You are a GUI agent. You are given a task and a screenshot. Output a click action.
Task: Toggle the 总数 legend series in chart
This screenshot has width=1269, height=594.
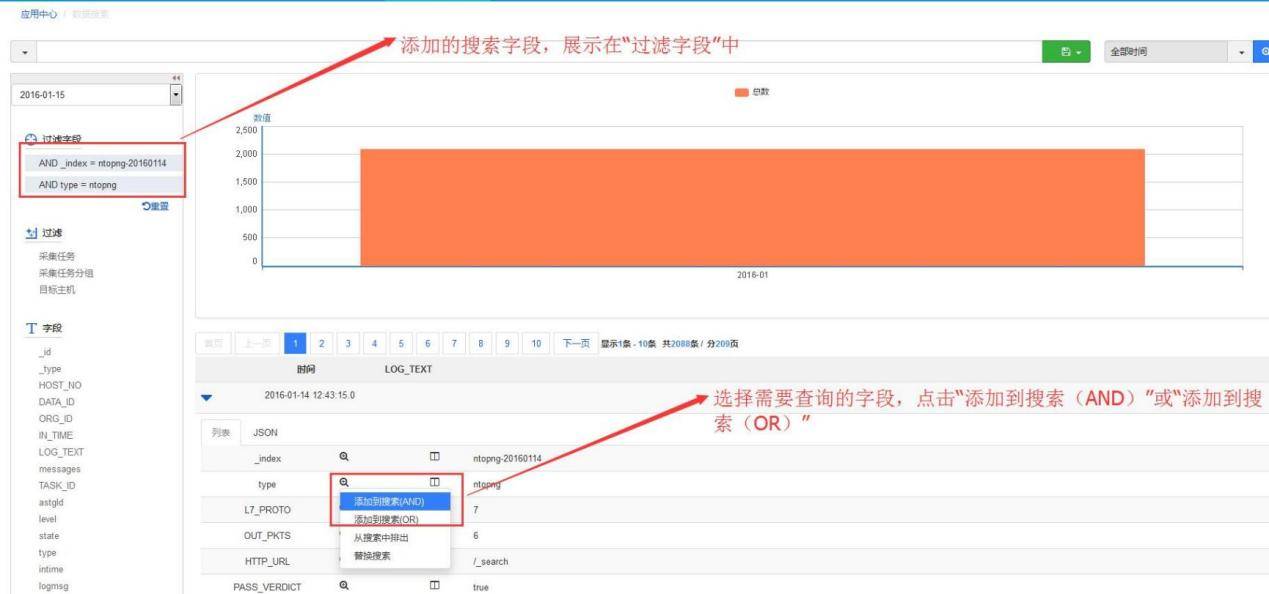tap(752, 93)
